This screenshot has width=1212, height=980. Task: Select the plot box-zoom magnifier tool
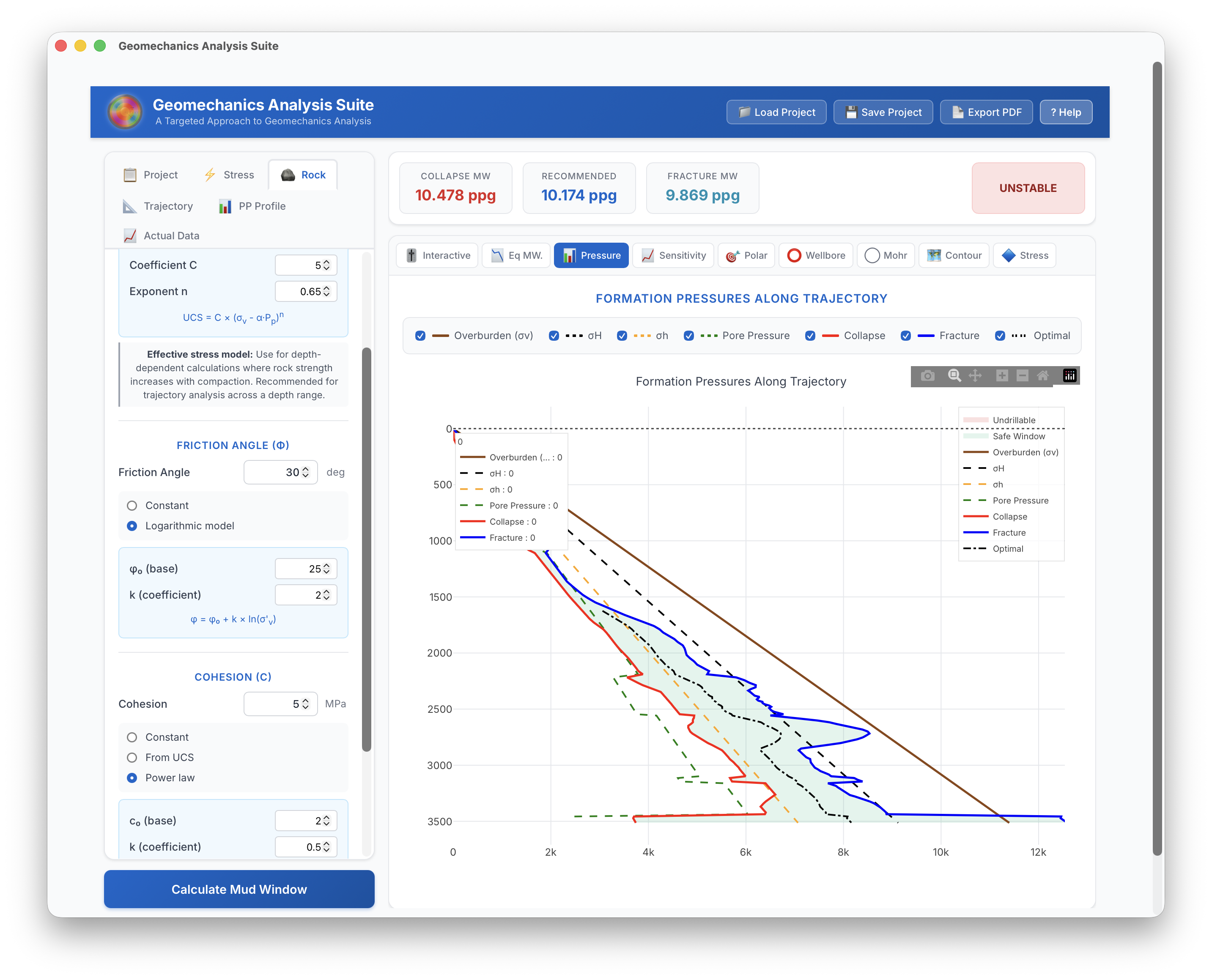pos(954,376)
